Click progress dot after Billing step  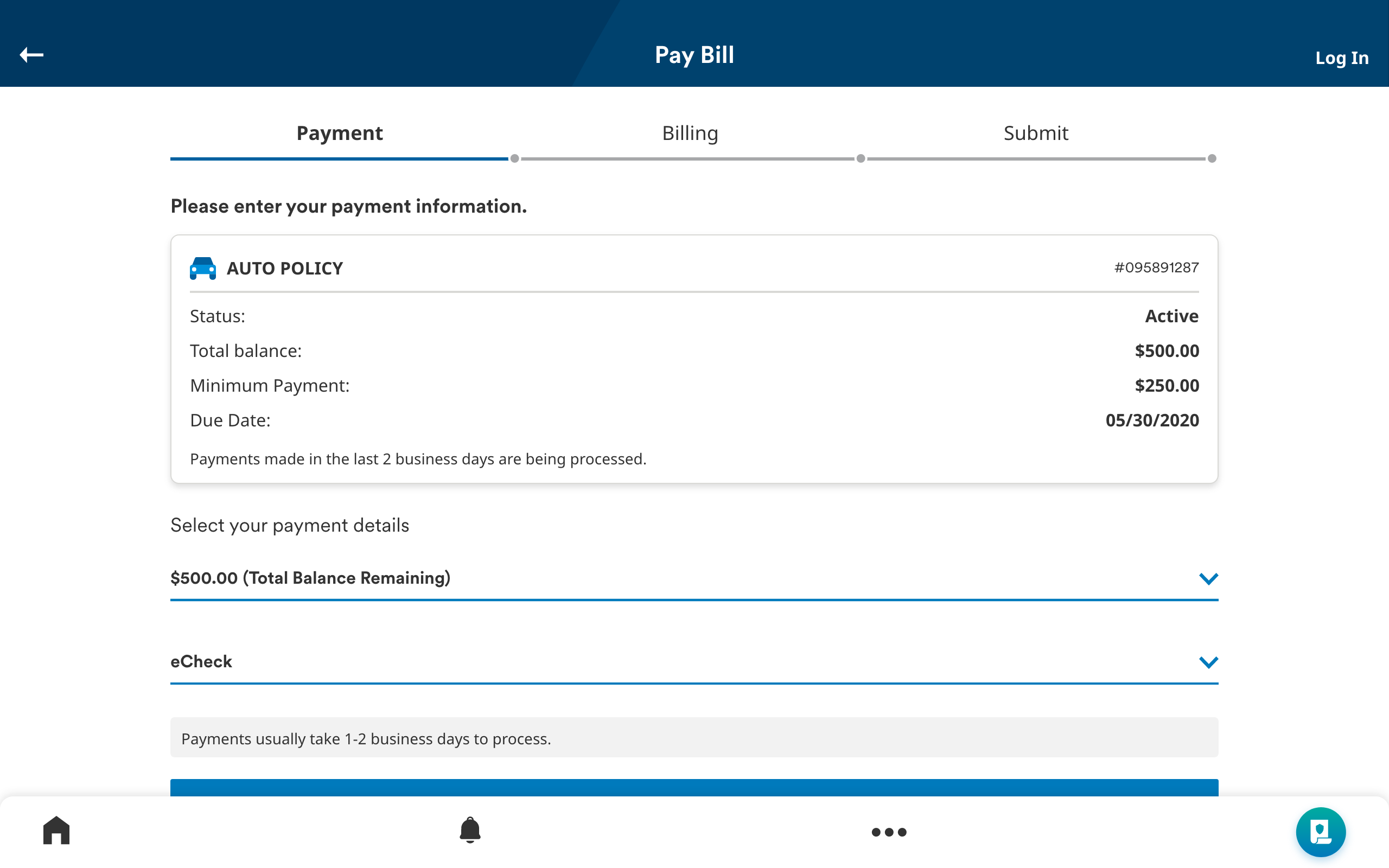pos(861,158)
